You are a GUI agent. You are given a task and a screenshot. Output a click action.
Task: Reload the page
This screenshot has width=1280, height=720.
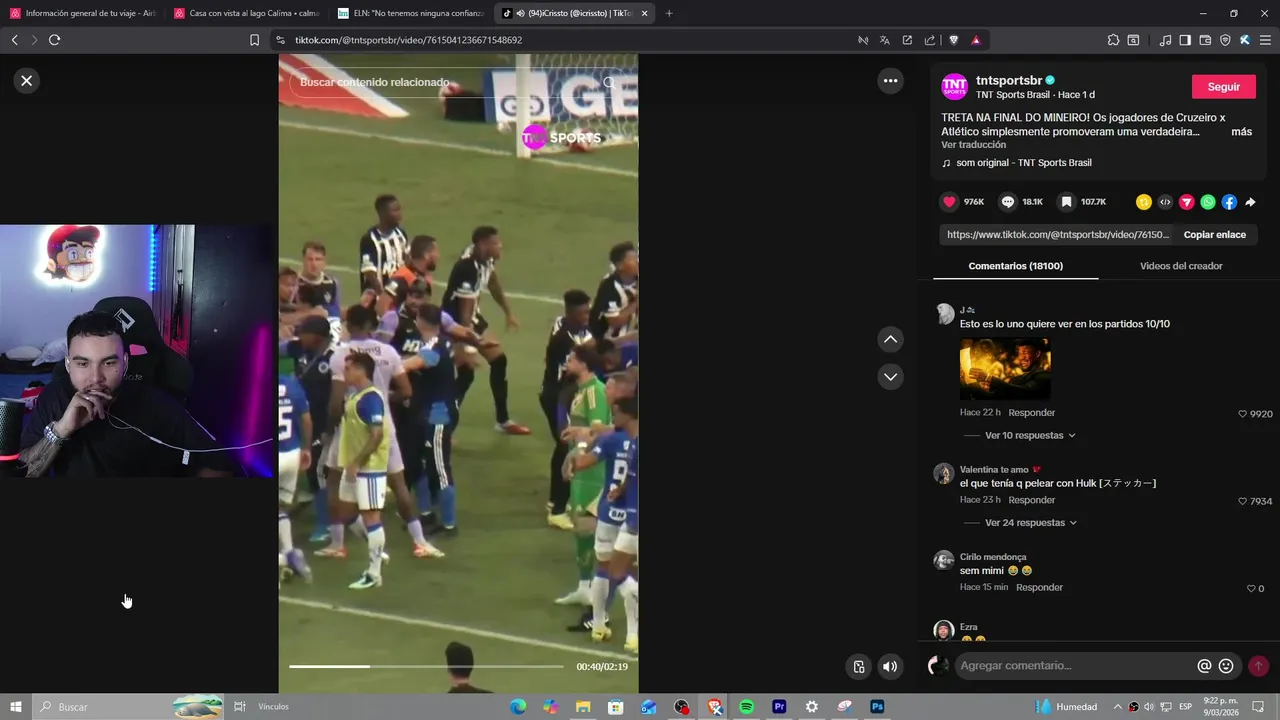click(54, 40)
